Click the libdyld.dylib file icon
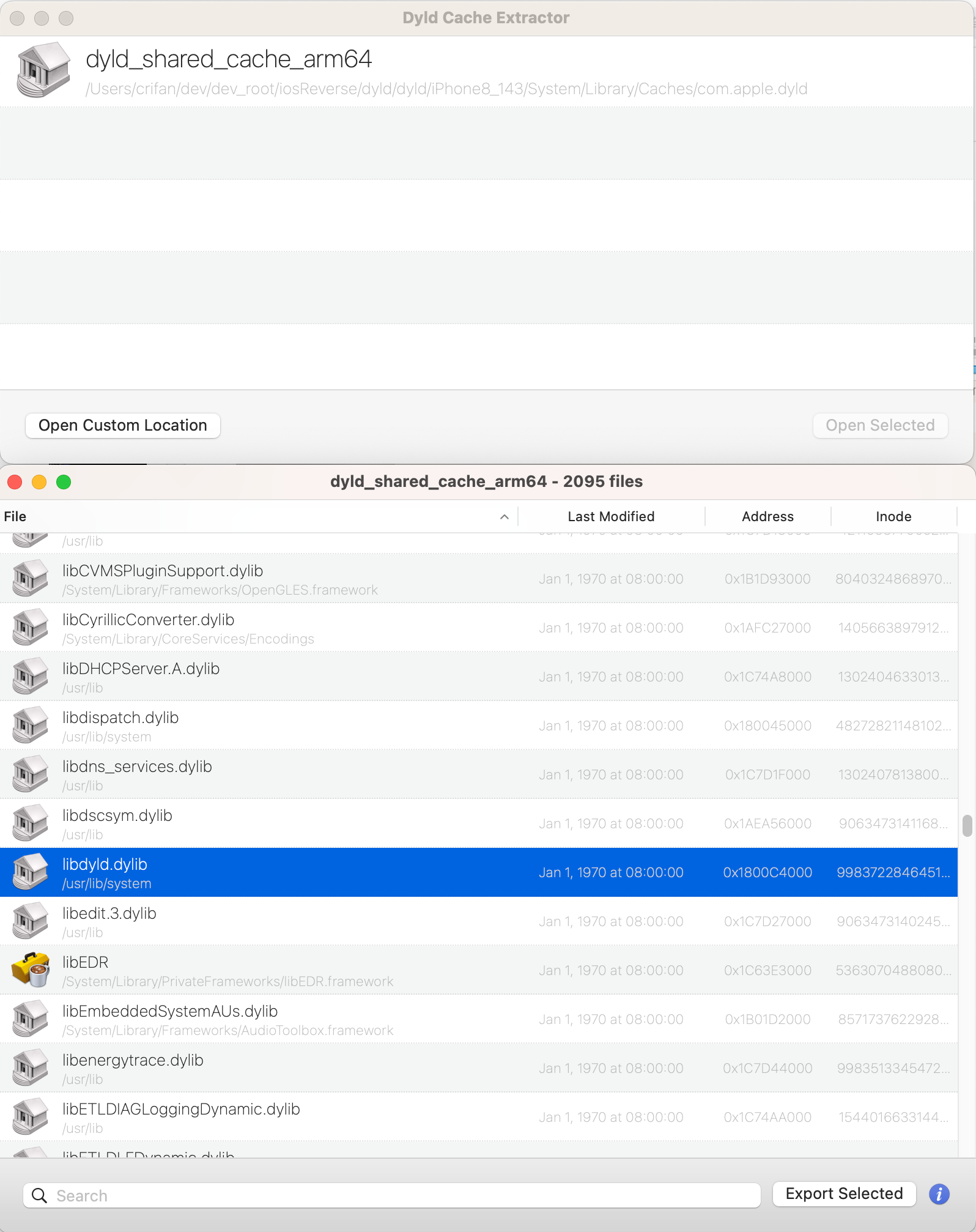The image size is (976, 1232). 31,872
